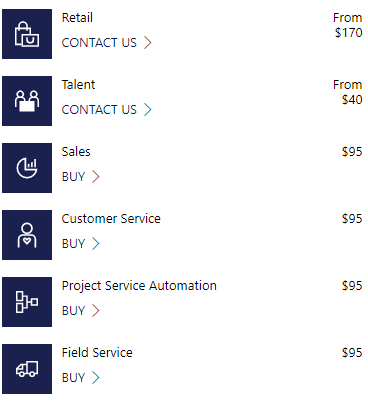The image size is (368, 402).
Task: Click the Project Service Automation diagram icon
Action: tap(27, 302)
